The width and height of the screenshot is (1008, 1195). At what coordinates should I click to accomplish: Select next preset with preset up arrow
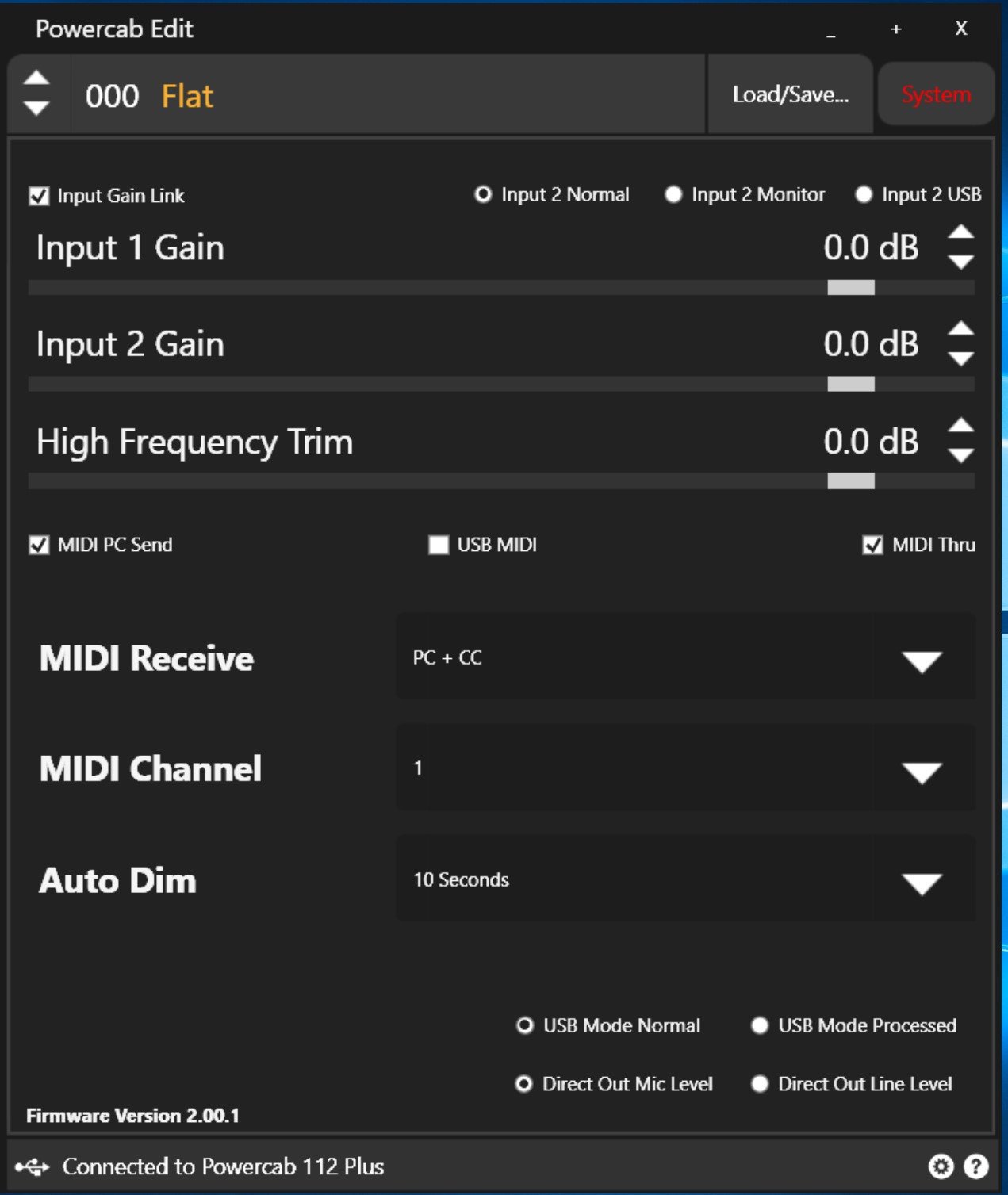(36, 78)
